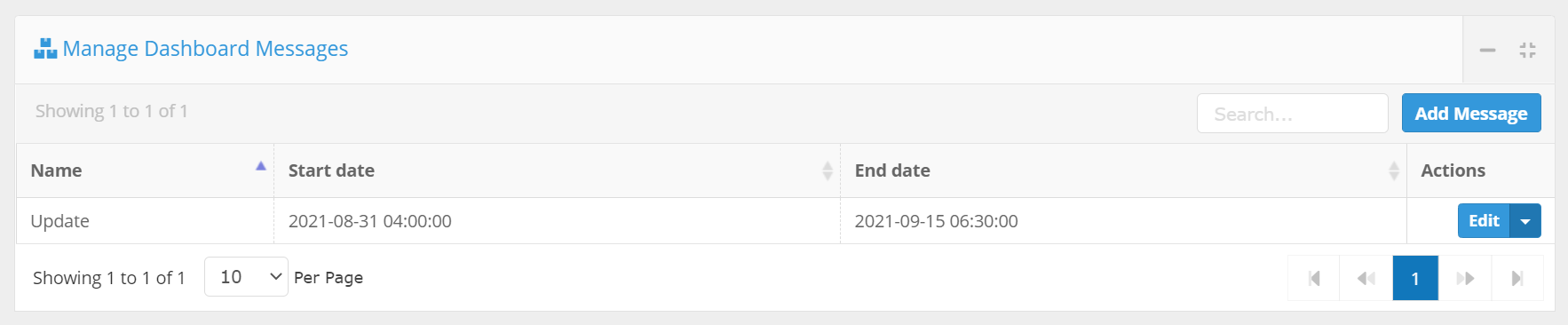Click the Add Message button
The width and height of the screenshot is (1568, 325).
1471,114
